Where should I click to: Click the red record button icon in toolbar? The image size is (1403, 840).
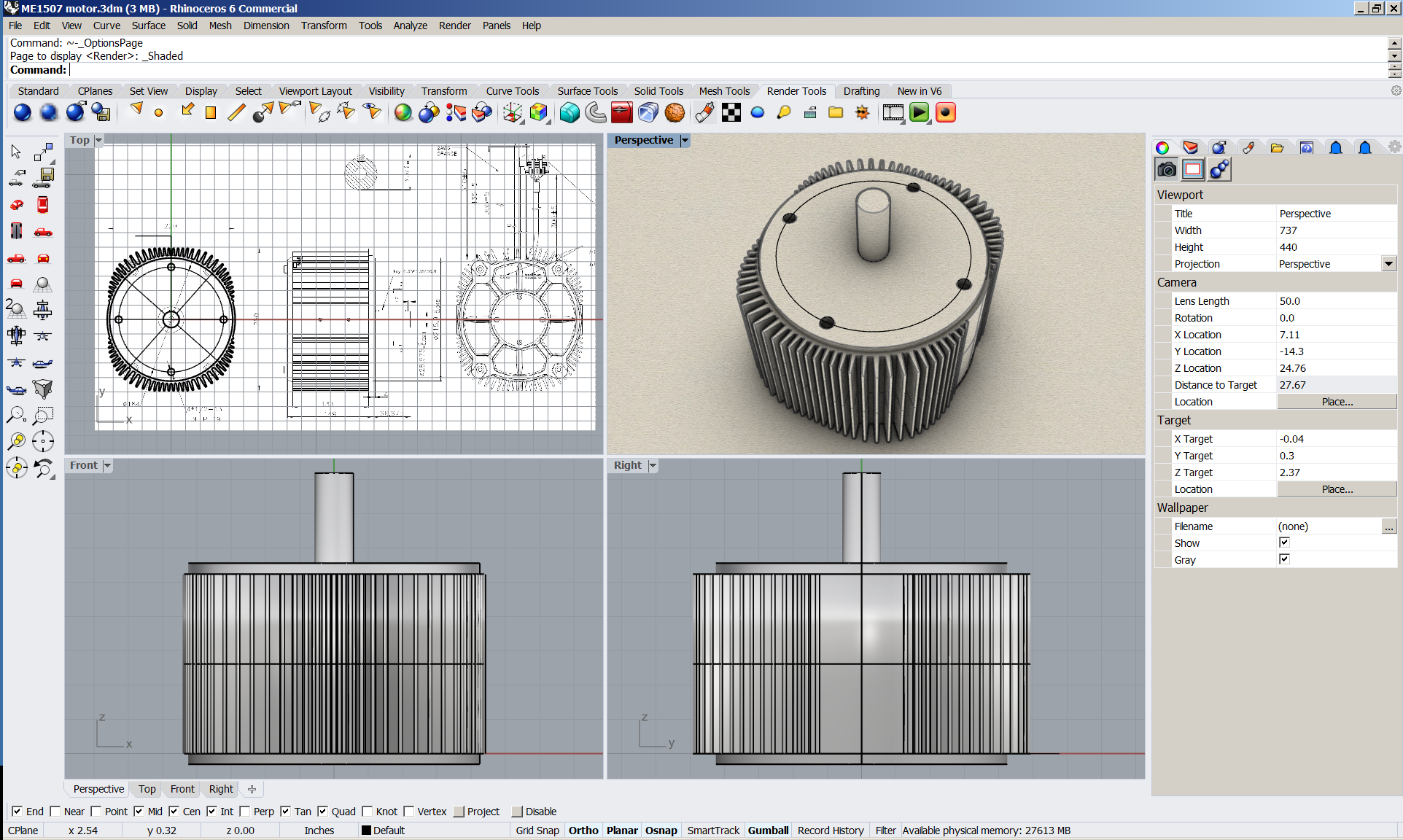click(x=946, y=112)
